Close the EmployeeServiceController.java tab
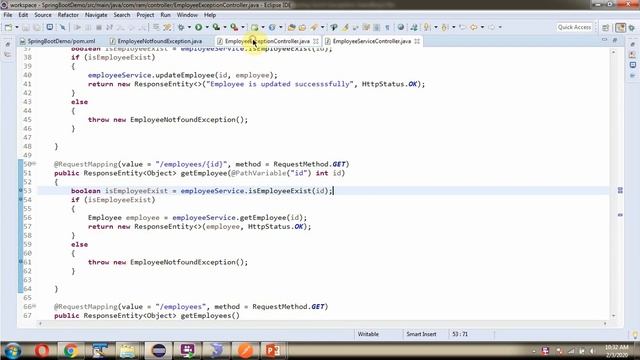This screenshot has height=360, width=640. click(417, 41)
